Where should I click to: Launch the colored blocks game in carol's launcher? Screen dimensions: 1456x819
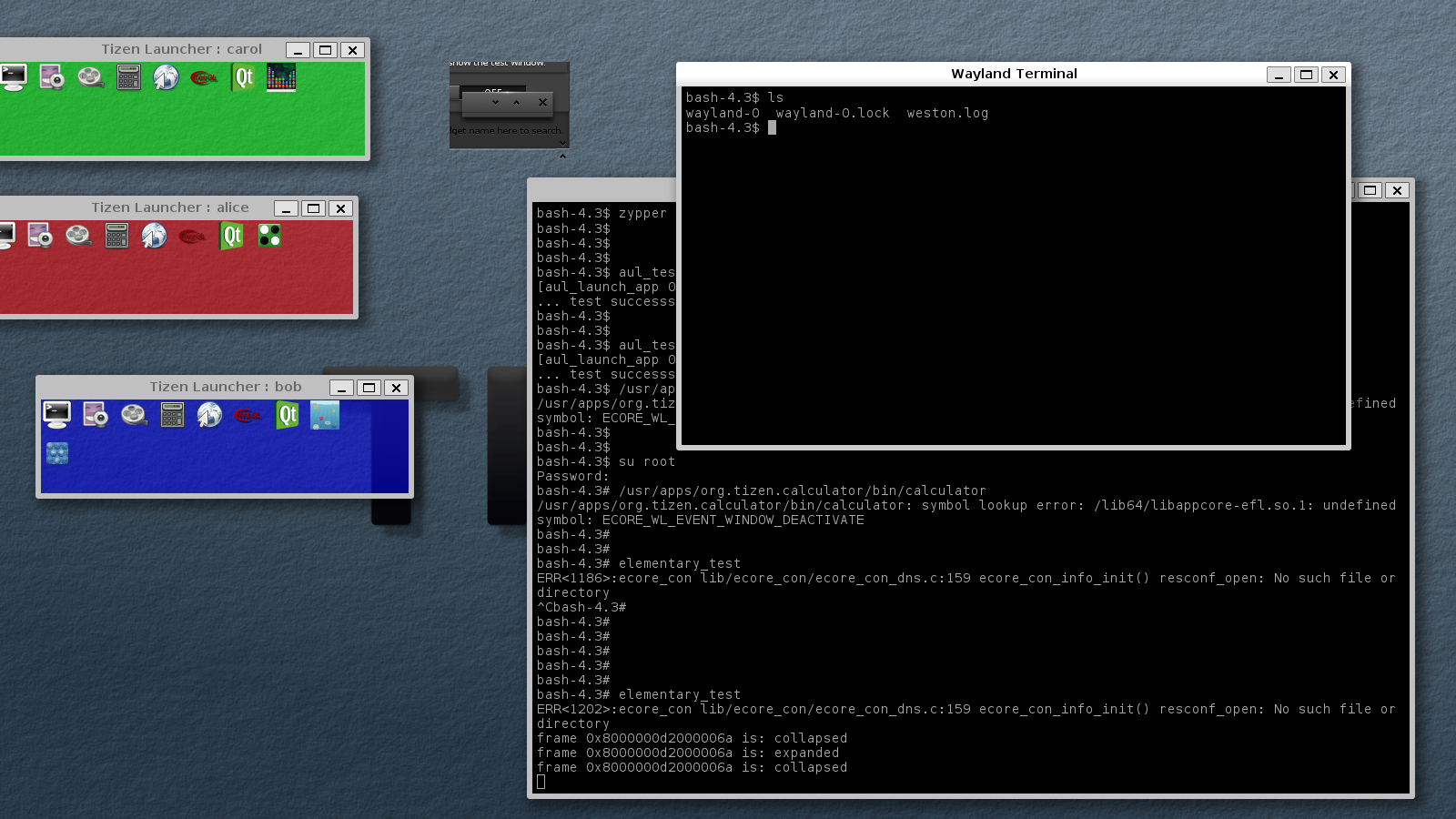pyautogui.click(x=281, y=77)
